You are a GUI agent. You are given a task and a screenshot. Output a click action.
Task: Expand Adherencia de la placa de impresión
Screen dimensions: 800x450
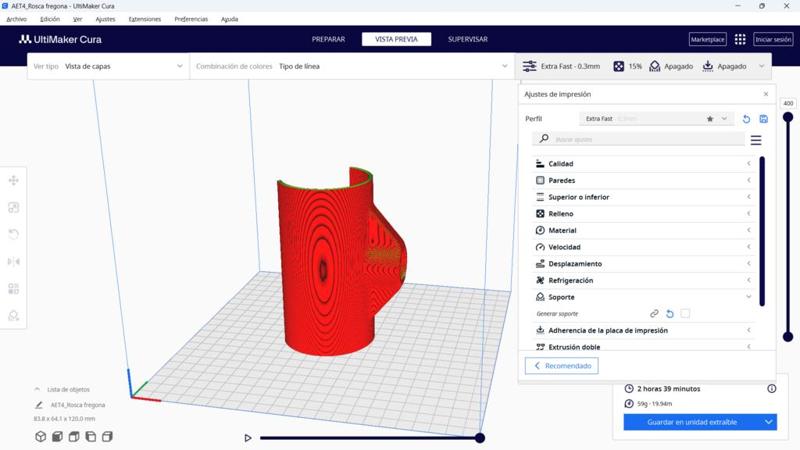tap(643, 330)
